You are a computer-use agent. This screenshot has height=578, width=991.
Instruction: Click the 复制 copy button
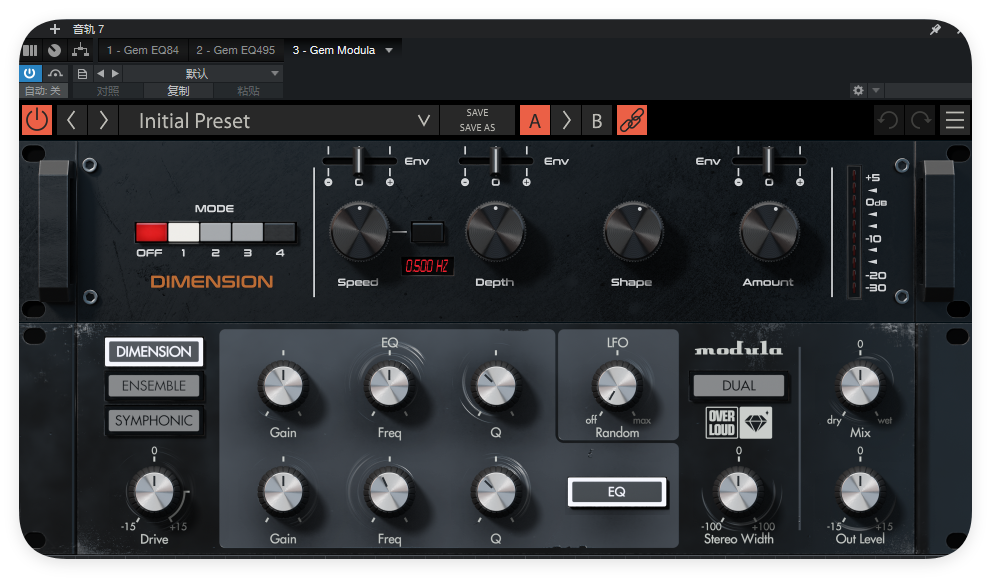tap(178, 90)
